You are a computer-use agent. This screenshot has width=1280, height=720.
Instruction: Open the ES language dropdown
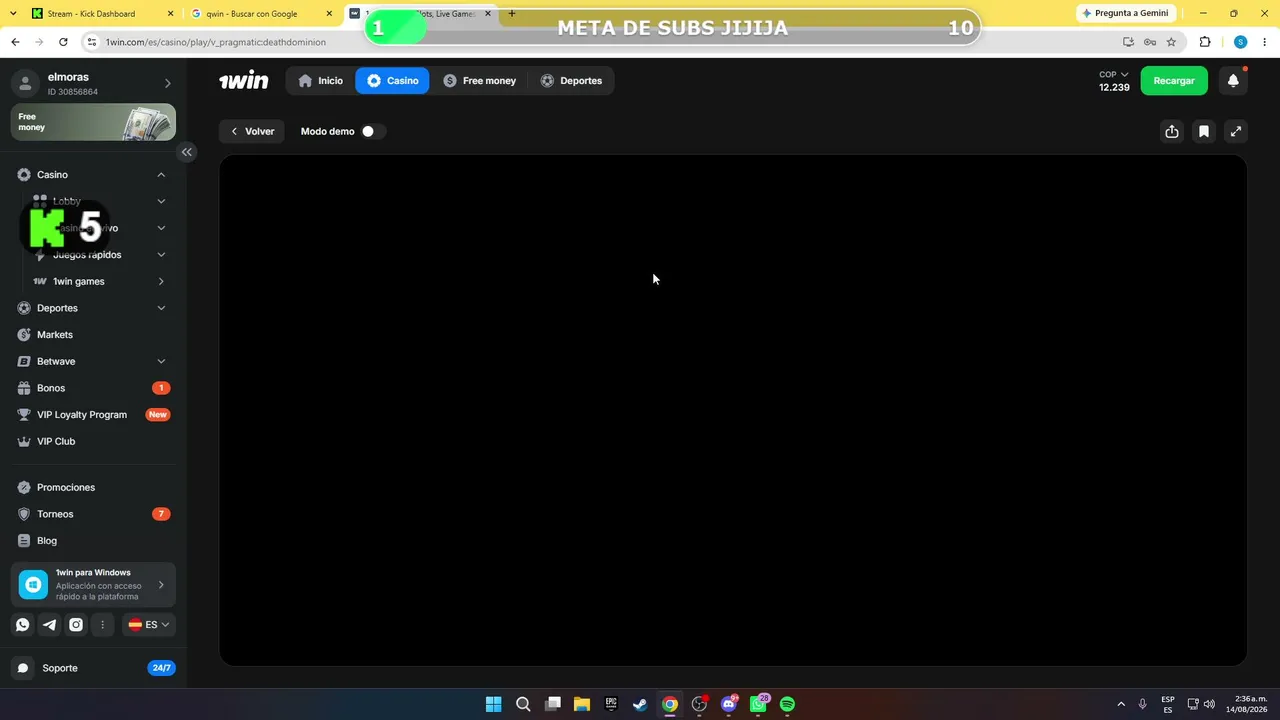click(x=149, y=625)
